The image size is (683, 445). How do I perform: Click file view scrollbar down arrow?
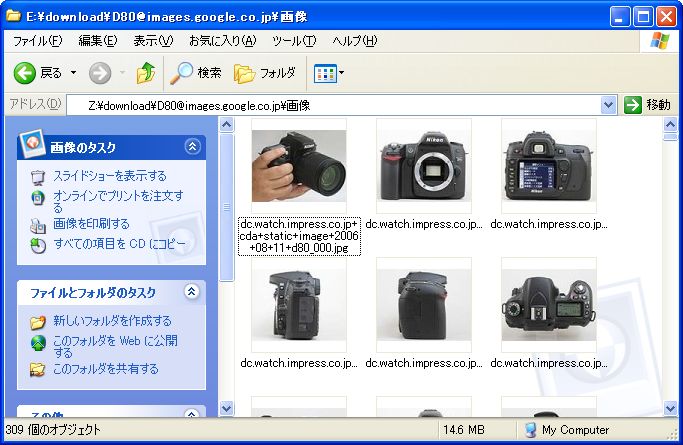pos(670,408)
